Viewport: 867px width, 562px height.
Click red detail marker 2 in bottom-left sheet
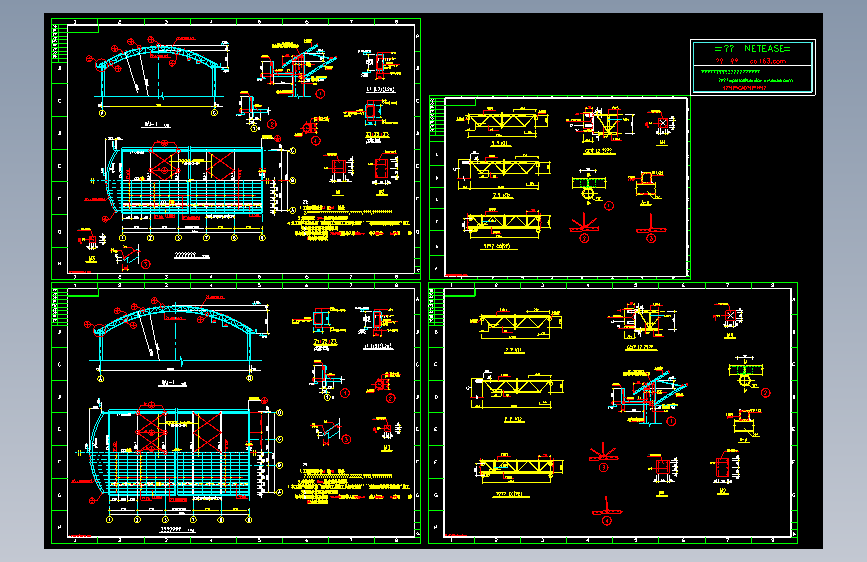(390, 398)
